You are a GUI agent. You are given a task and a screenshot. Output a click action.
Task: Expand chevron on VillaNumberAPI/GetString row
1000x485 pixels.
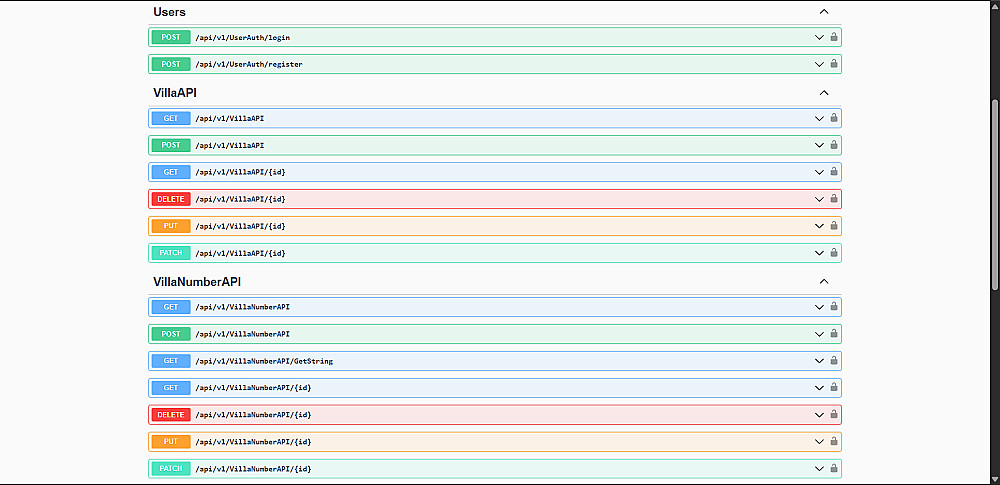coord(820,361)
